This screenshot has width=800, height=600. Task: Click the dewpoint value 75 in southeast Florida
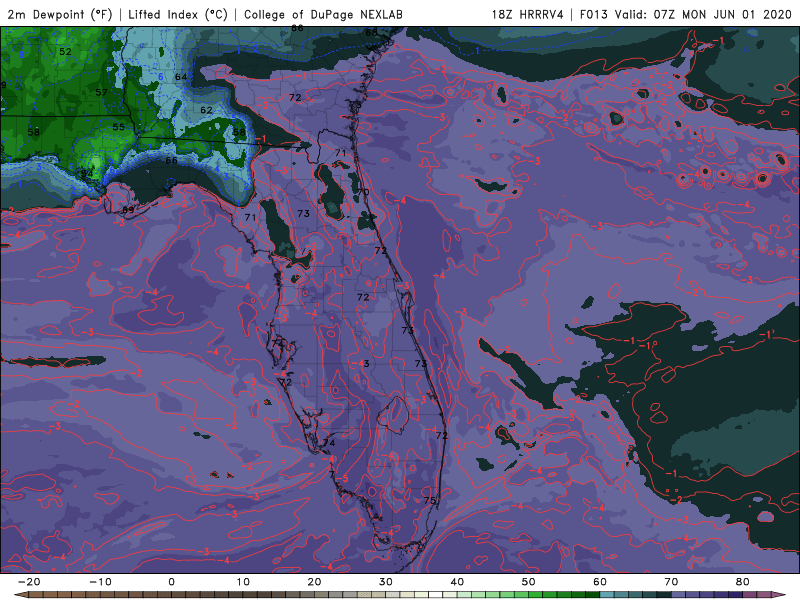430,500
